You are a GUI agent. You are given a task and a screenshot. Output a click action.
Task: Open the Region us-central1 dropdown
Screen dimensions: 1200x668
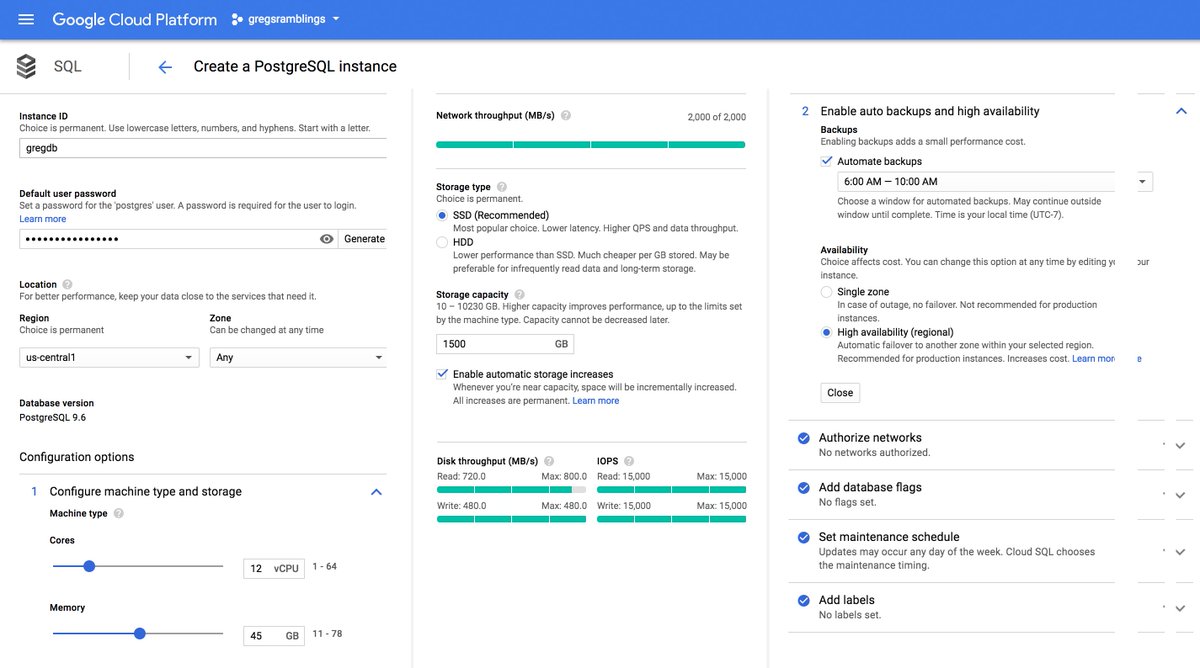(x=109, y=357)
